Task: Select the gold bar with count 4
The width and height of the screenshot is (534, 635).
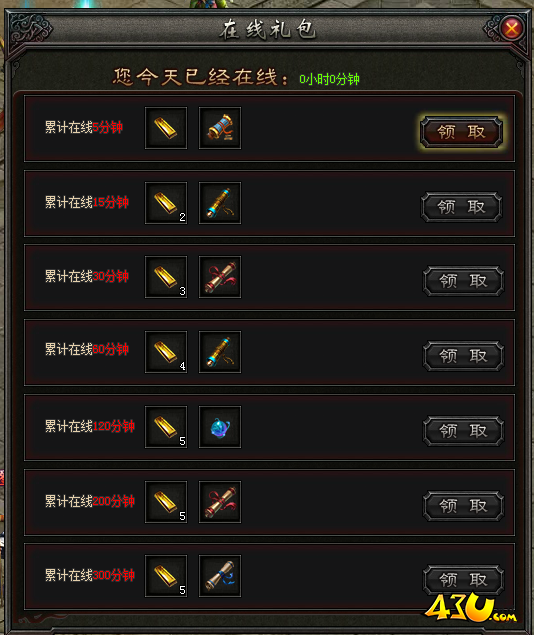Action: click(x=166, y=352)
